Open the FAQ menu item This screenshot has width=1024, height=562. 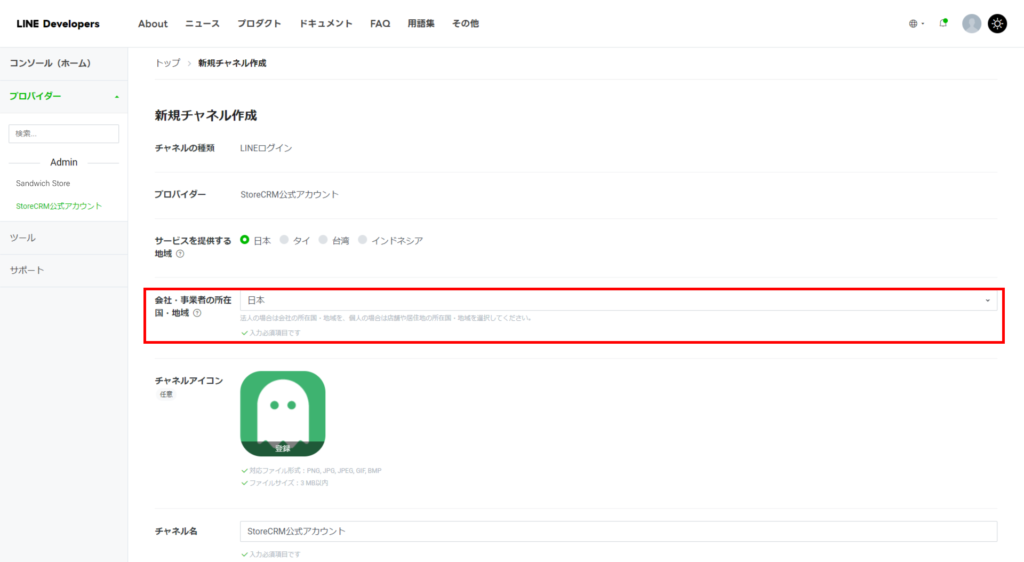point(380,23)
